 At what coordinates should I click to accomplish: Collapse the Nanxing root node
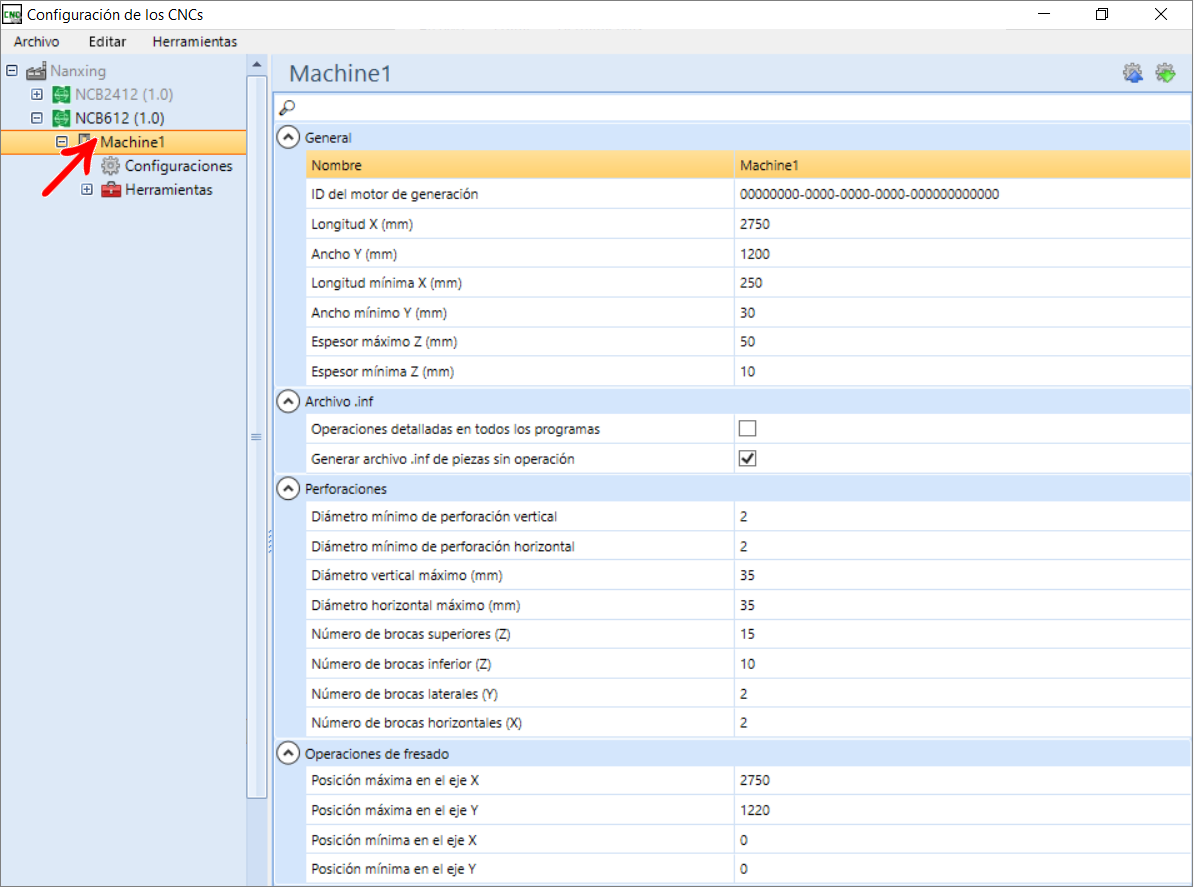[x=12, y=70]
